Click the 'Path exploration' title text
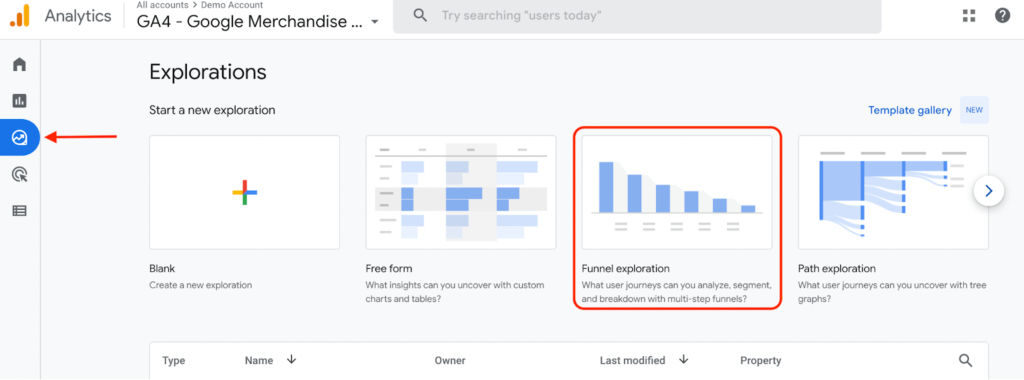Image resolution: width=1024 pixels, height=380 pixels. click(x=837, y=268)
